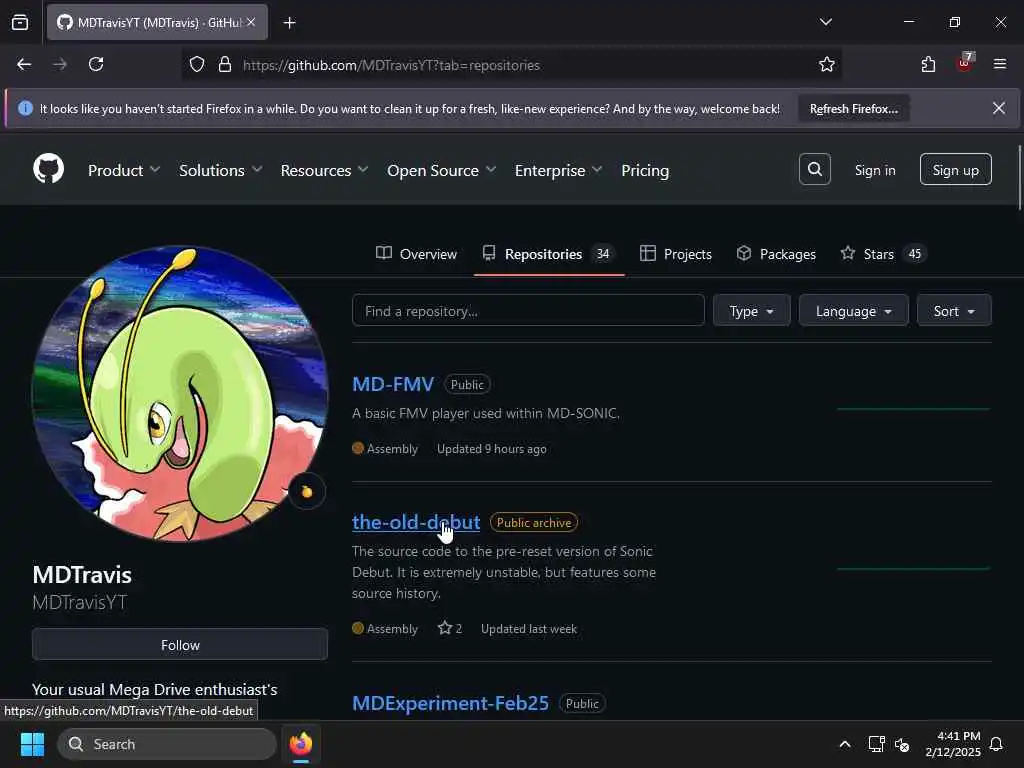Click the 'Updated 9 hours ago' text
The width and height of the screenshot is (1024, 768).
[492, 449]
